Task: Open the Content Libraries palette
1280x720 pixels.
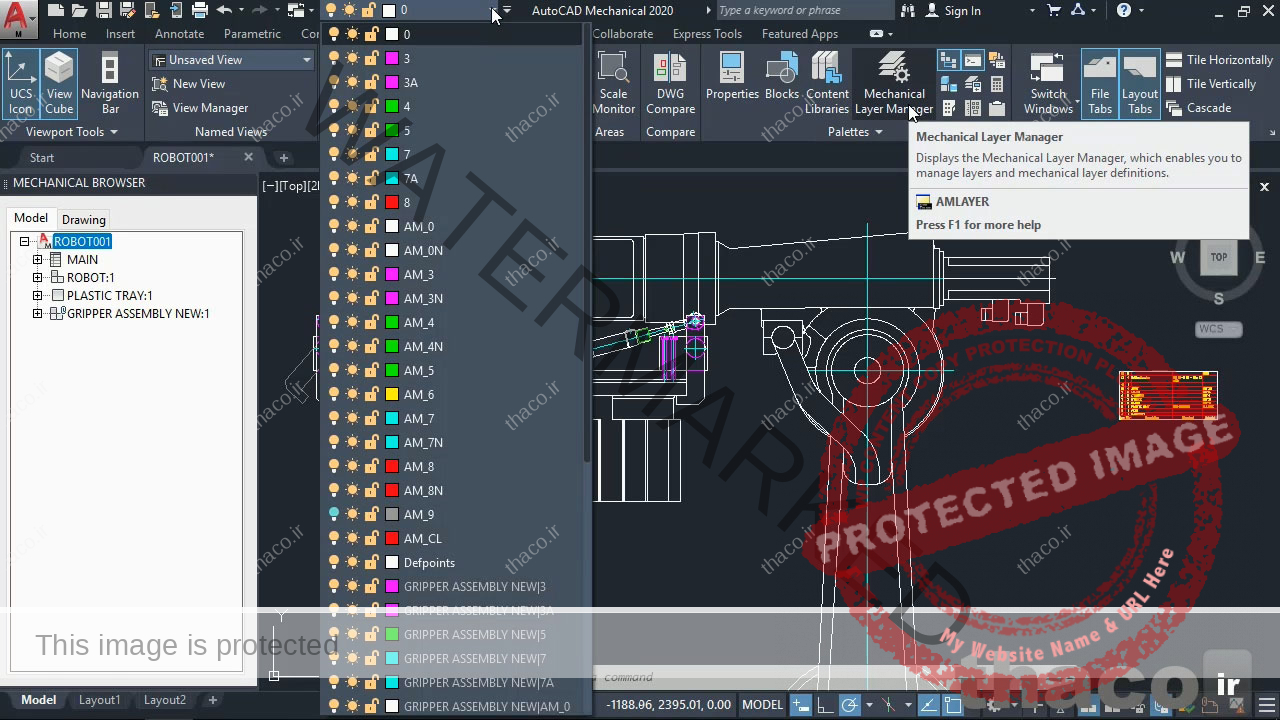Action: click(x=827, y=84)
